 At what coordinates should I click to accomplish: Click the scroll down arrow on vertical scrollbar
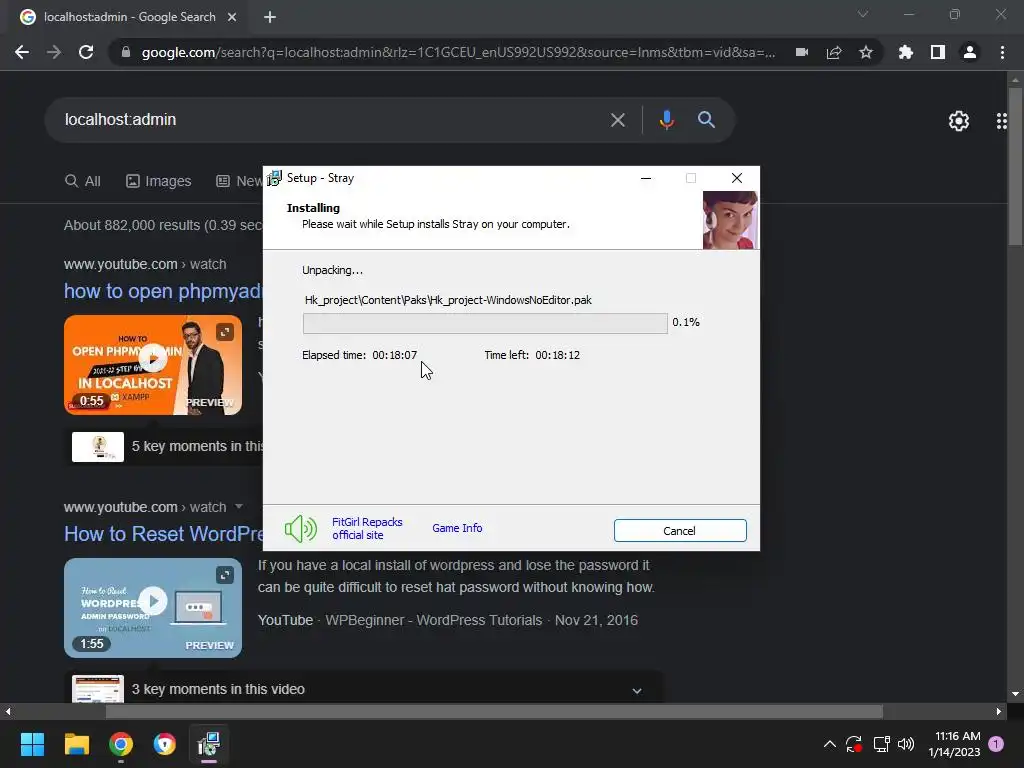(1015, 694)
